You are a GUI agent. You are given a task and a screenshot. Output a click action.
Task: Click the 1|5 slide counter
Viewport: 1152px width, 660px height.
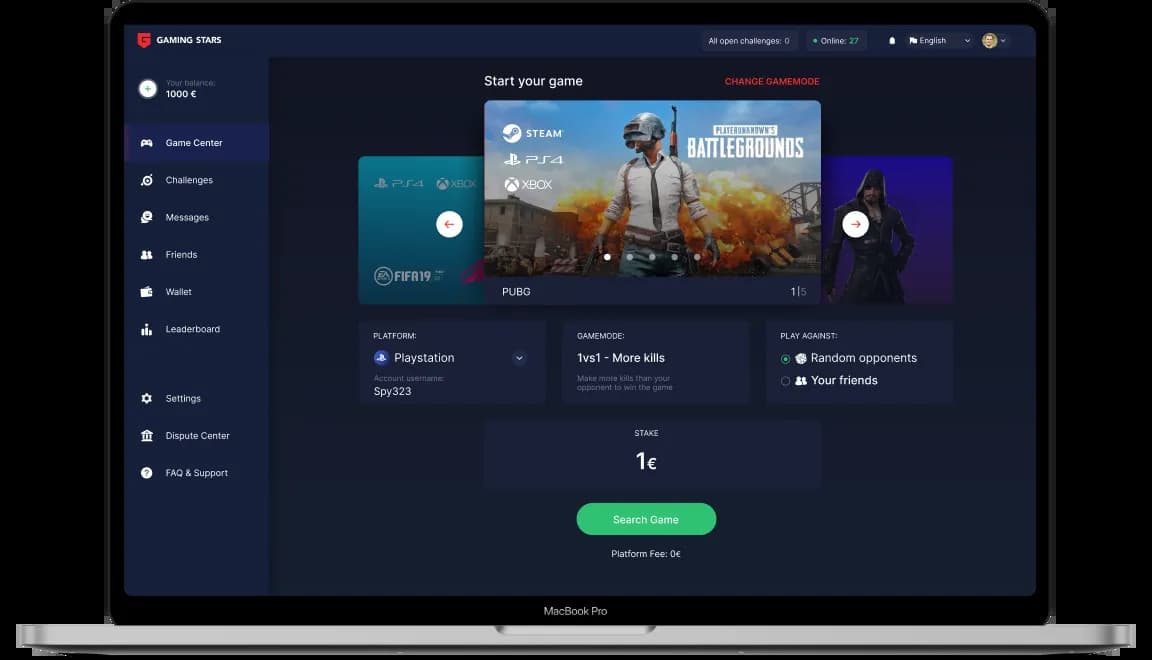pyautogui.click(x=798, y=292)
